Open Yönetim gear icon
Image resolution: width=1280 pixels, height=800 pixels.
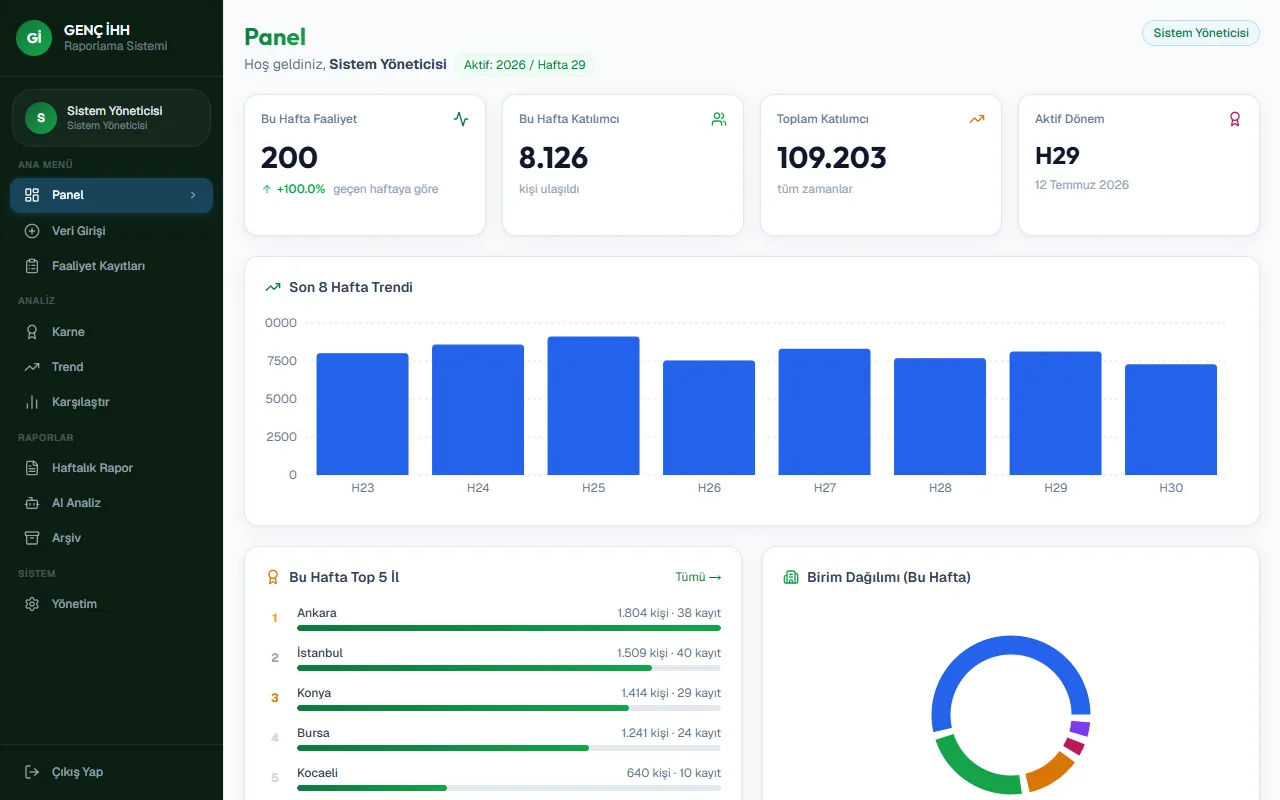32,604
